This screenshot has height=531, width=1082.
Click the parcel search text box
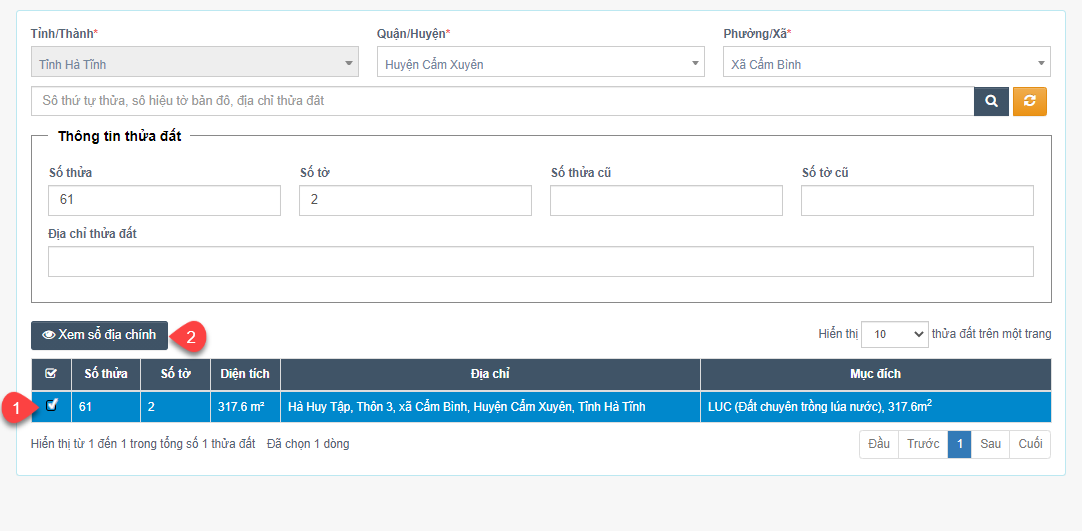(x=502, y=101)
